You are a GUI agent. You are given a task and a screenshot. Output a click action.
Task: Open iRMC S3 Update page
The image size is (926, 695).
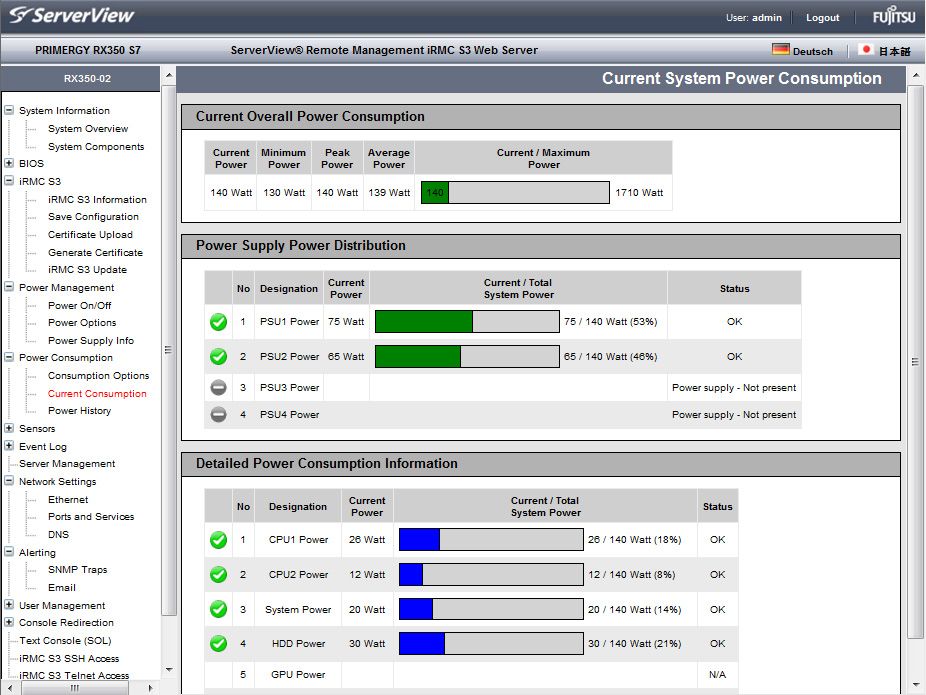pos(87,269)
